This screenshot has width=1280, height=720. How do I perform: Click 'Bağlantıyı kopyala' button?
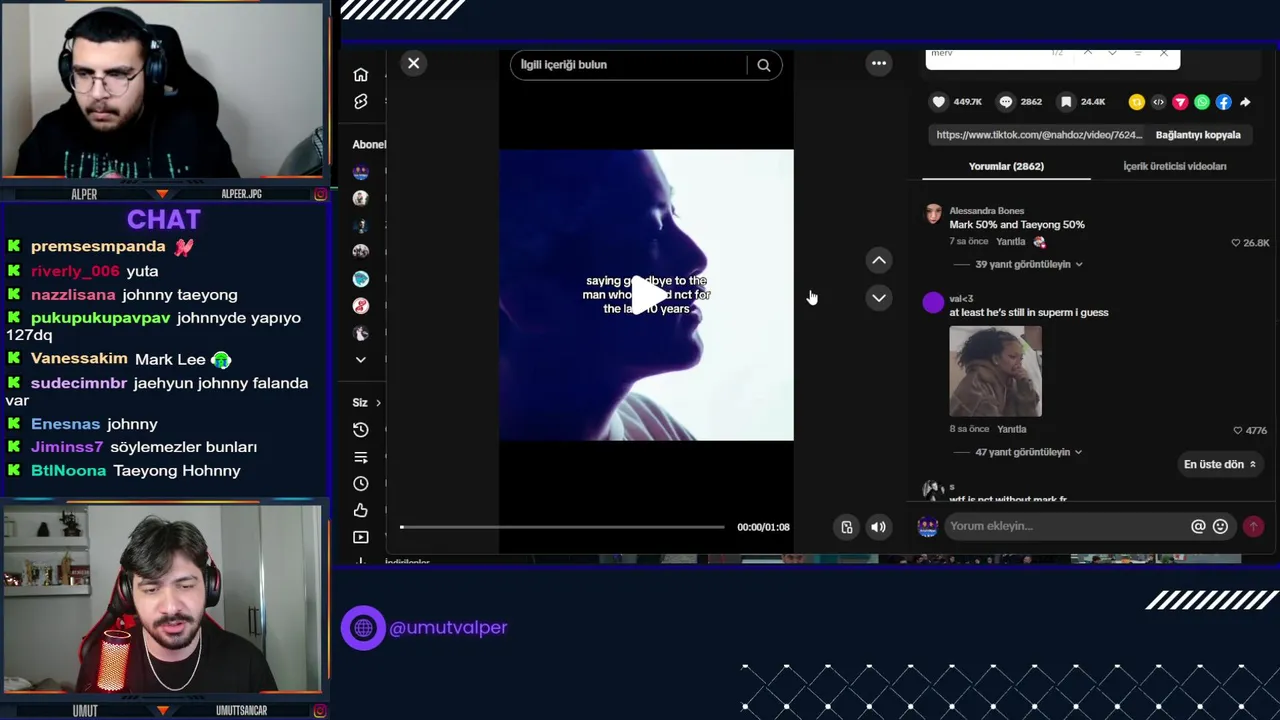click(x=1198, y=135)
